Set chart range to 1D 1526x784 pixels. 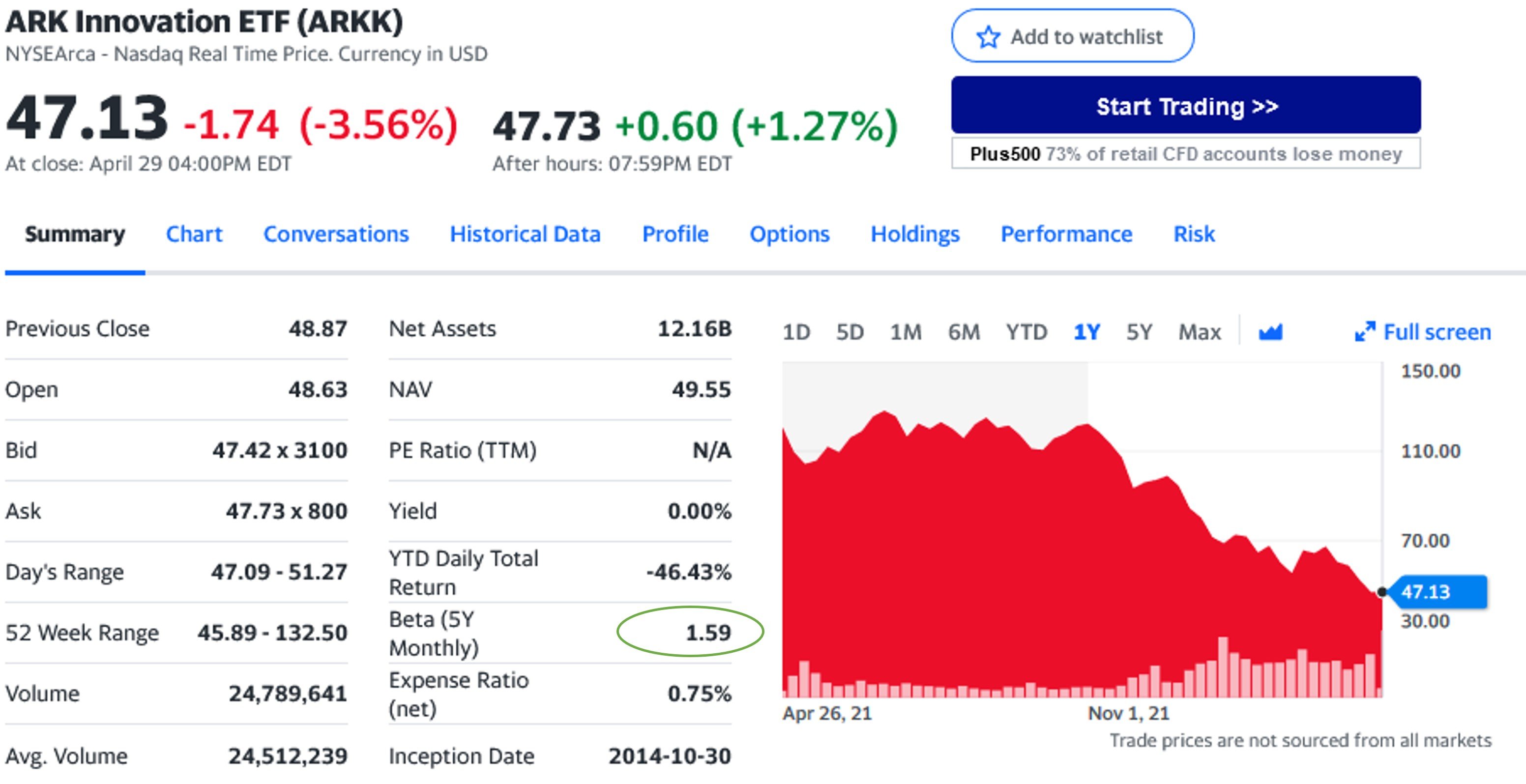point(796,332)
